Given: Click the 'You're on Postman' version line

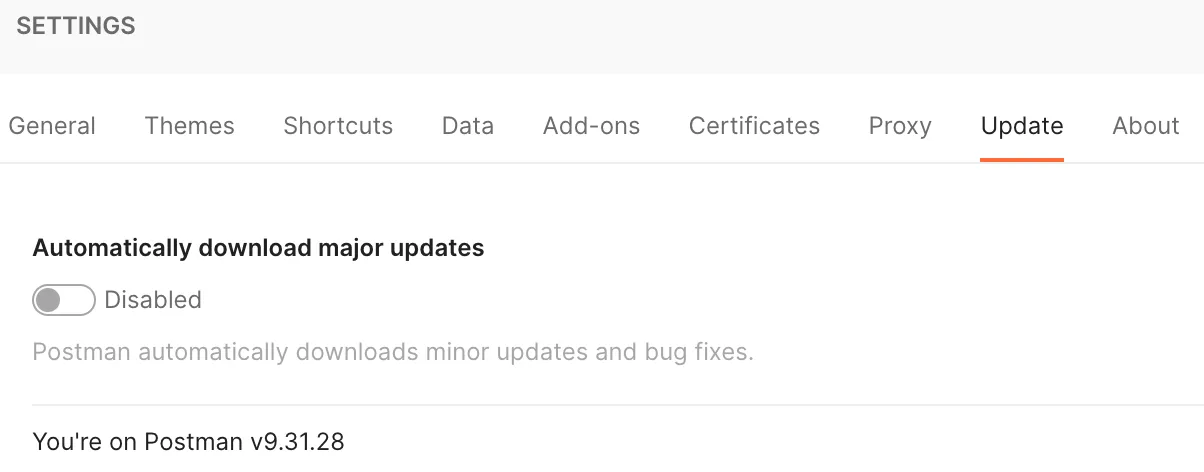Looking at the screenshot, I should [188, 441].
